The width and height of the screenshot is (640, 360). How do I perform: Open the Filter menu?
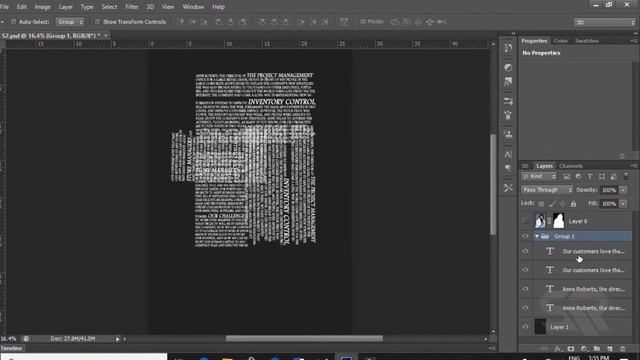tap(132, 7)
